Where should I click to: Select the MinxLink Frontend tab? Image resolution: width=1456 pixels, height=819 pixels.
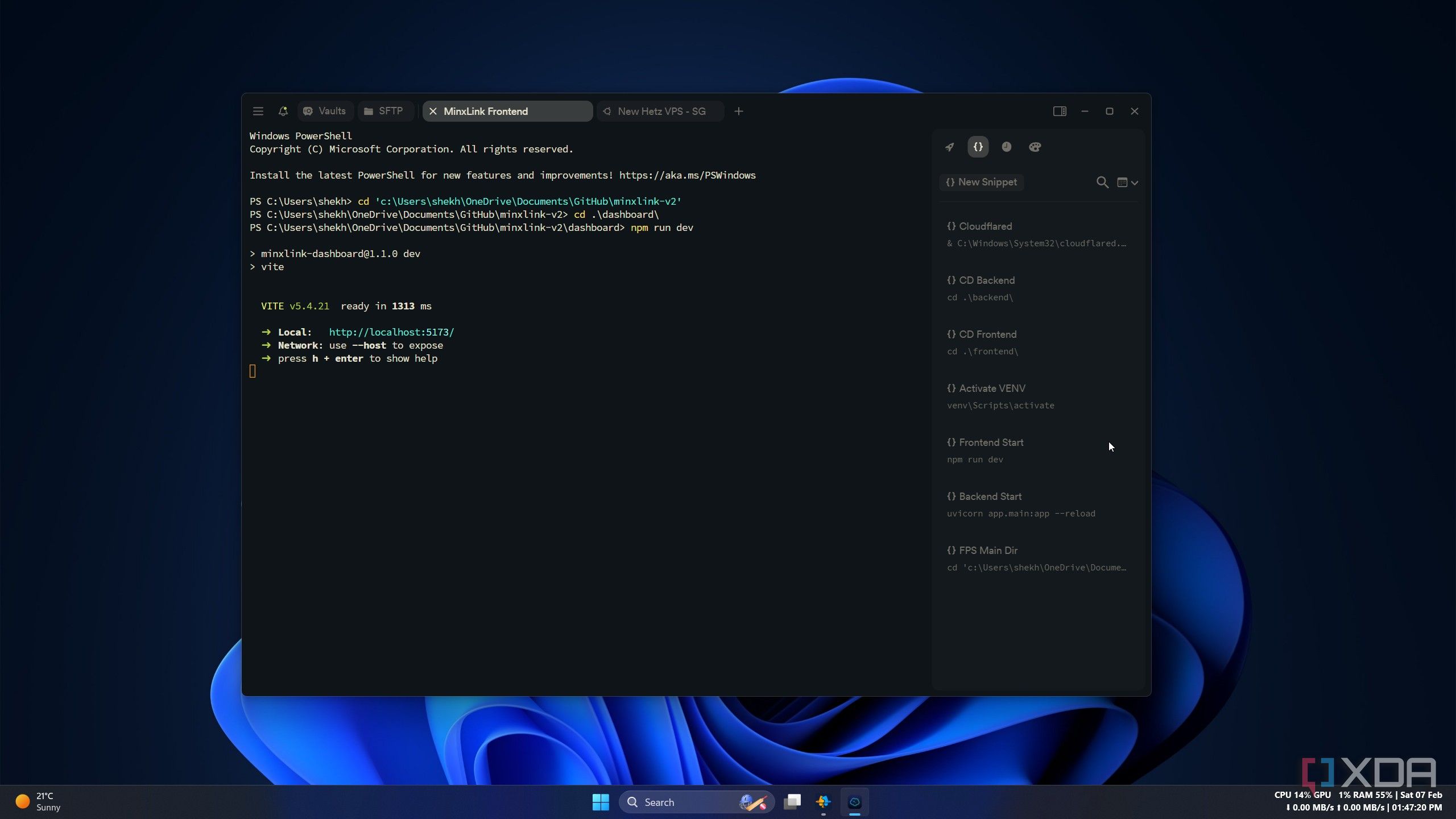[x=507, y=111]
